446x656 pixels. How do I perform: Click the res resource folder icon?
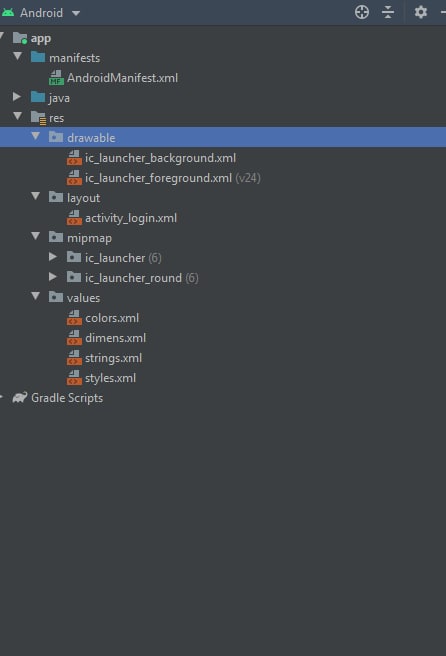38,118
